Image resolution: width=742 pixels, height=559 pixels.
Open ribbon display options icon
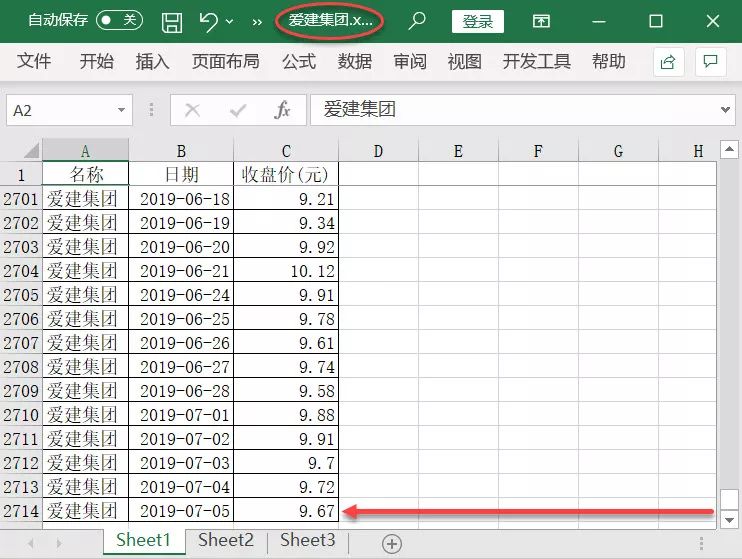541,21
